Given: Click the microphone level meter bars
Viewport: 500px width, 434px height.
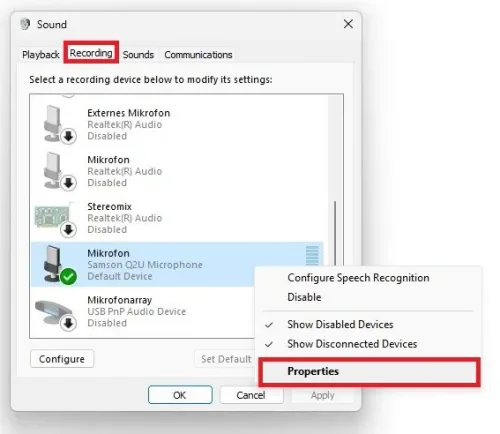Looking at the screenshot, I should coord(312,255).
